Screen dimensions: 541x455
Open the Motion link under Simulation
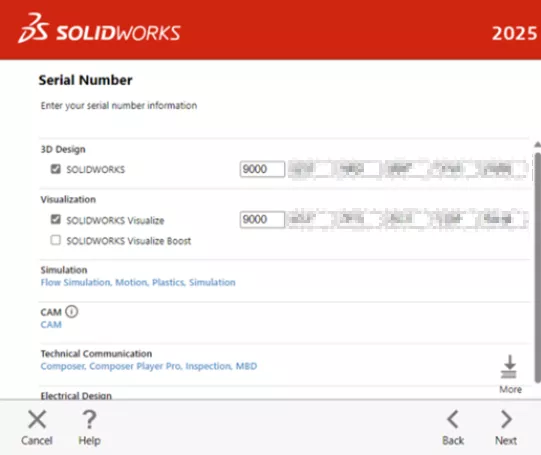click(131, 283)
